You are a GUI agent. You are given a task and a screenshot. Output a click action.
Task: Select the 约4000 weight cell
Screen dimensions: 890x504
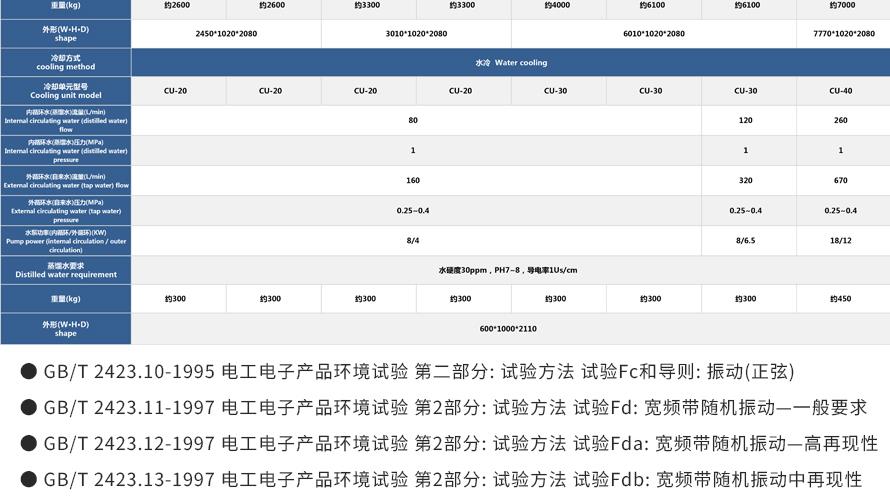[x=557, y=5]
